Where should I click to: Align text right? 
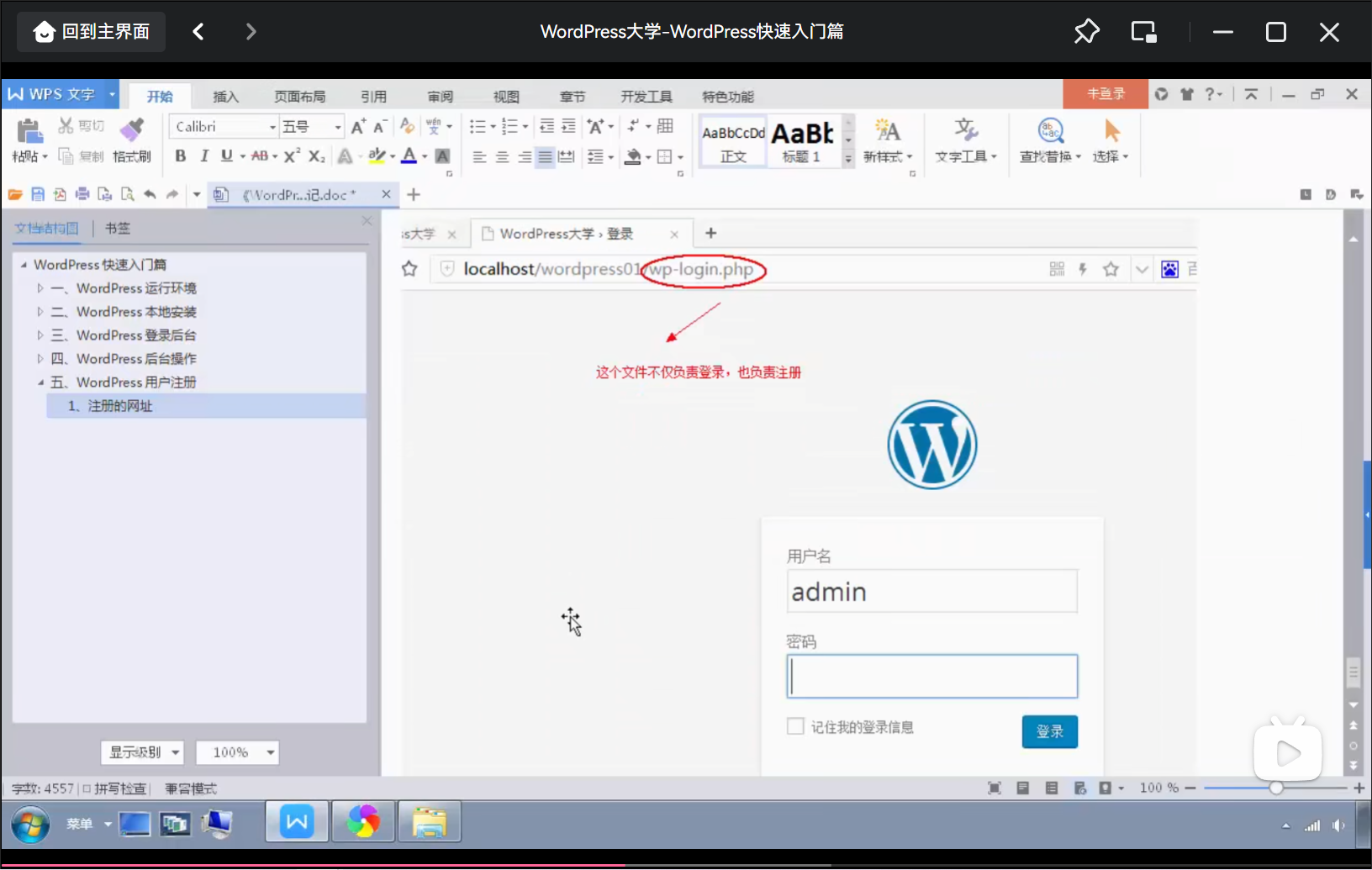click(525, 156)
